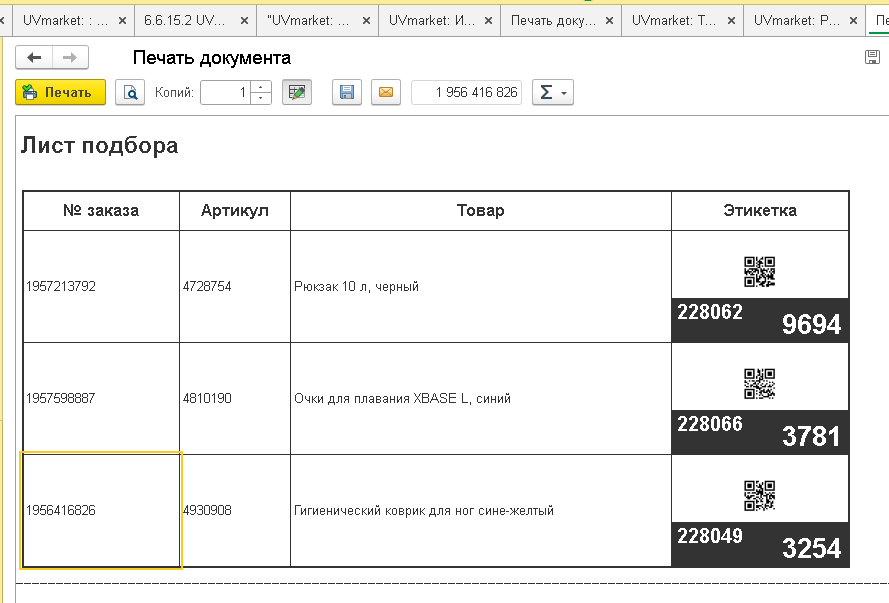Viewport: 889px width, 603px height.
Task: Click the save icon at top right
Action: tap(872, 57)
